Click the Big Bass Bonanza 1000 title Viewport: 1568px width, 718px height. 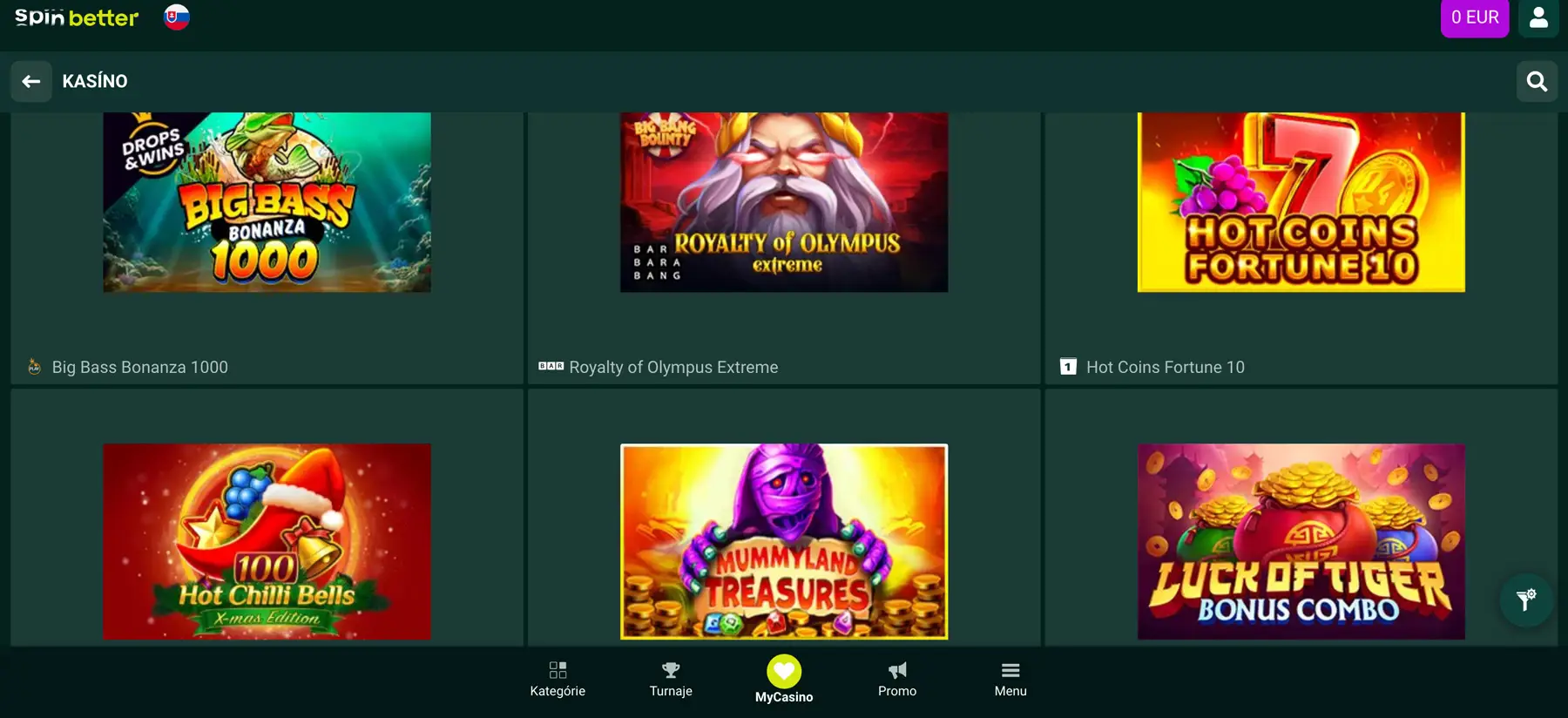coord(140,367)
